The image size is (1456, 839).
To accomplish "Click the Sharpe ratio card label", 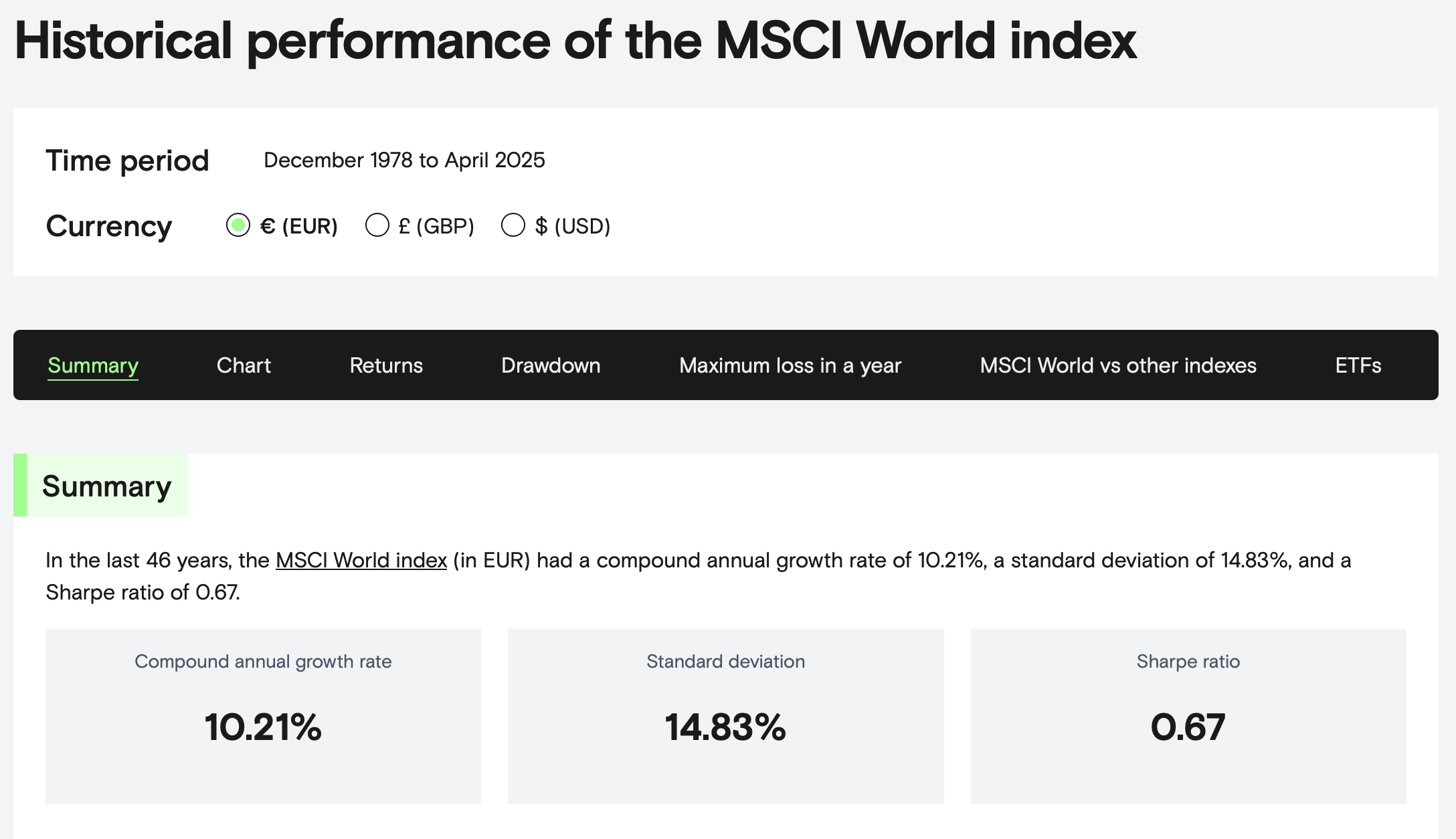I will [1188, 662].
